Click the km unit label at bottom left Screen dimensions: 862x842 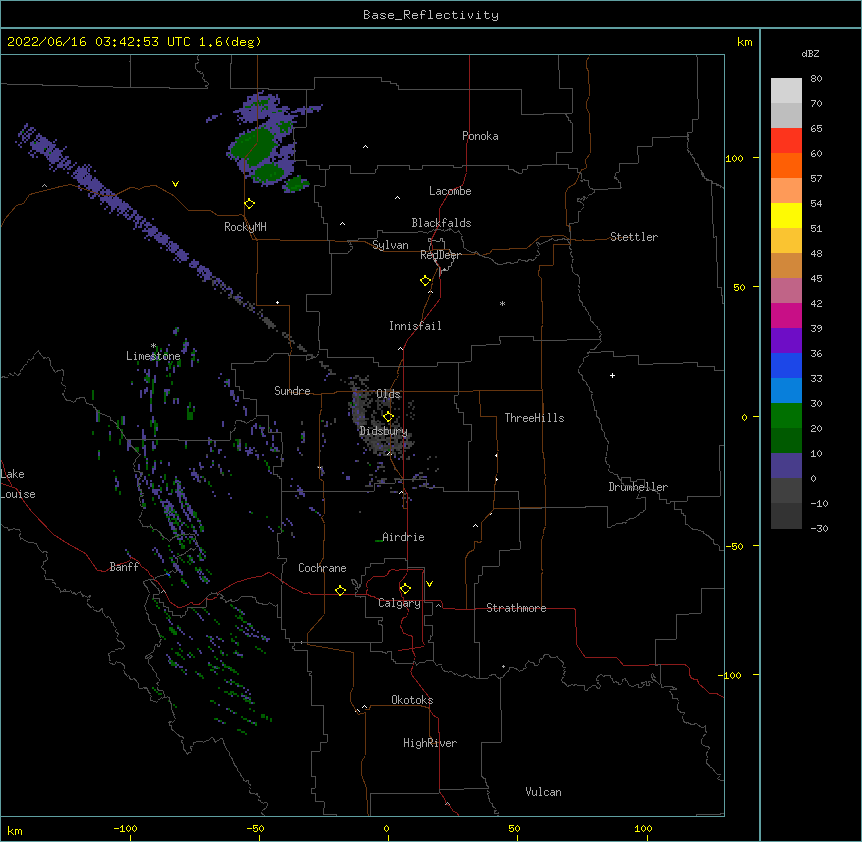15,830
